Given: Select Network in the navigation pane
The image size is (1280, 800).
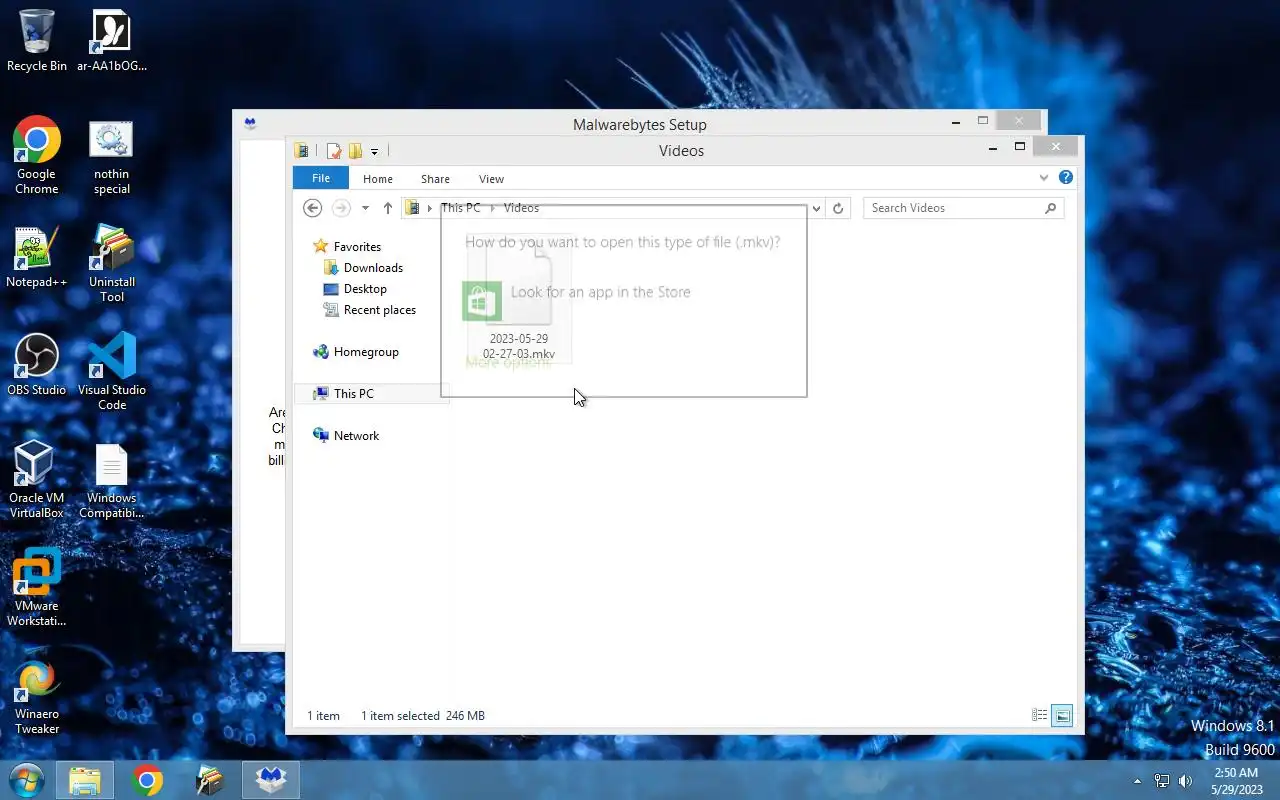Looking at the screenshot, I should [356, 436].
